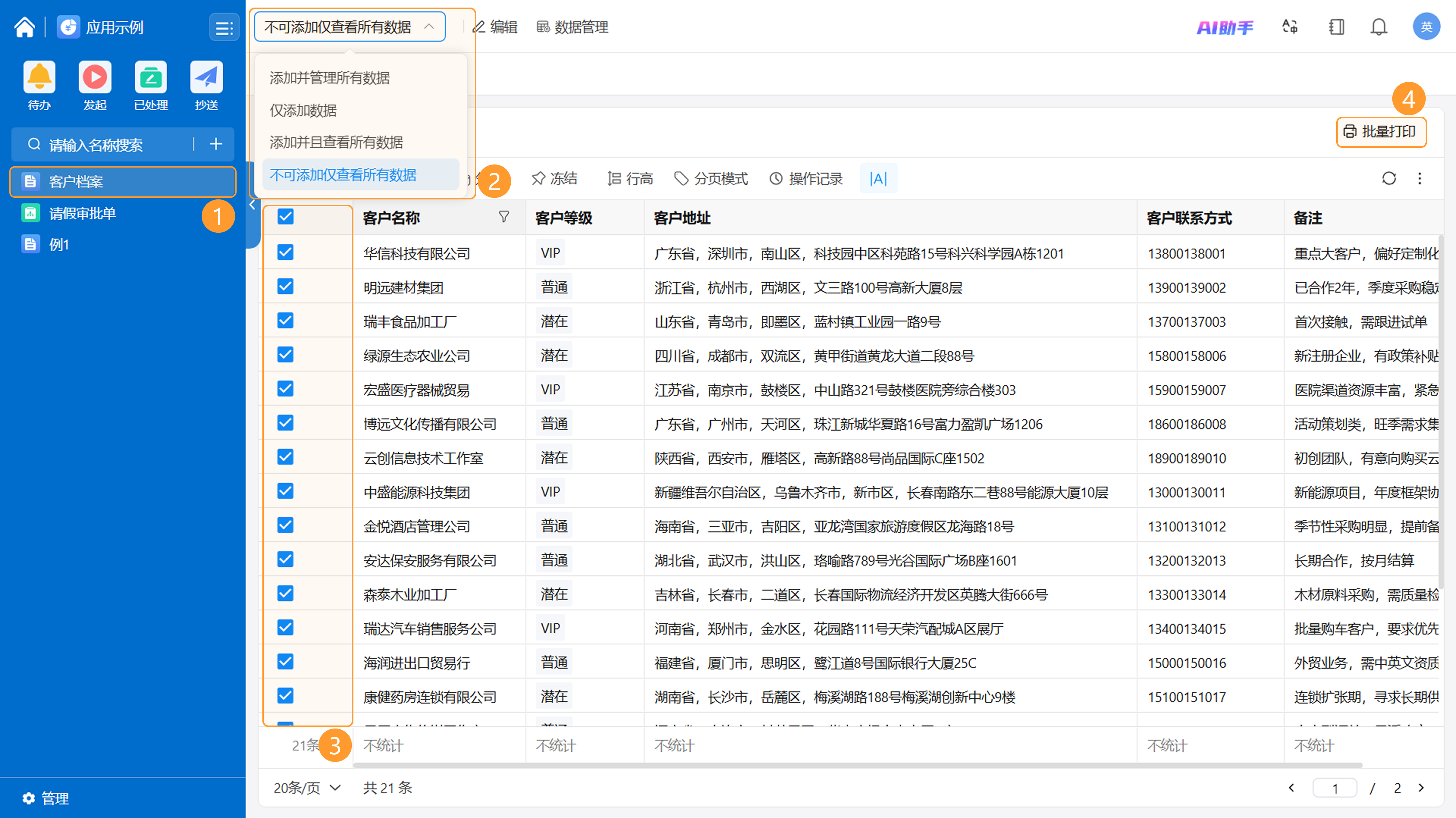Open 行高 row height setting

click(x=630, y=179)
